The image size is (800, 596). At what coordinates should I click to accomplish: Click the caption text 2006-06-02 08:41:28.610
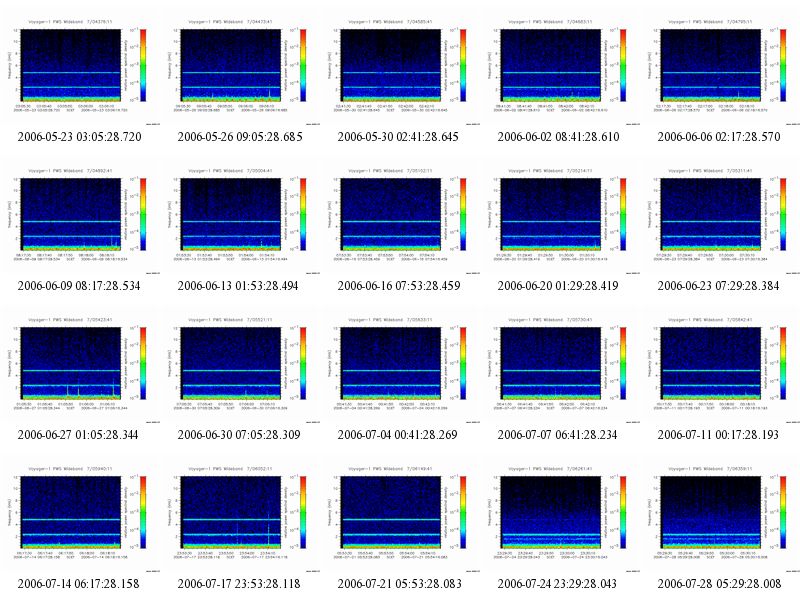click(x=558, y=137)
